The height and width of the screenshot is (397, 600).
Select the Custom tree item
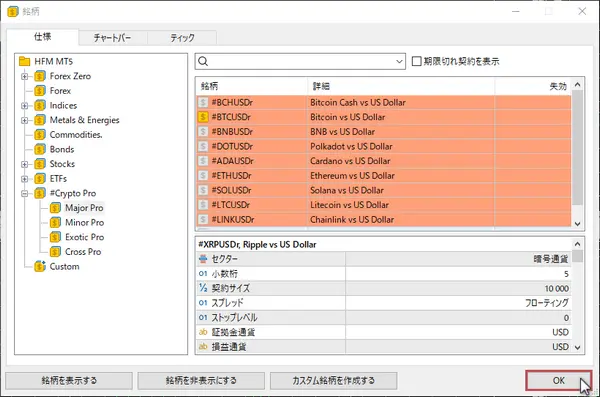click(65, 266)
